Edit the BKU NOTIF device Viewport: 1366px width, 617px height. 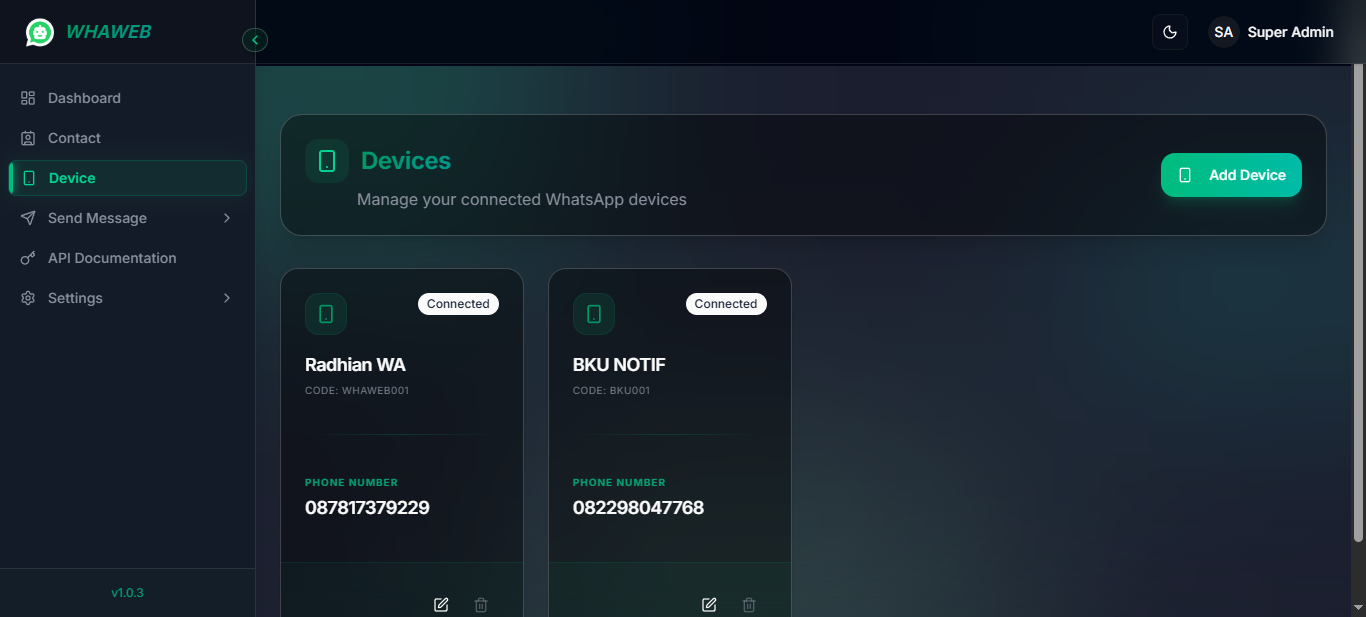[x=708, y=604]
